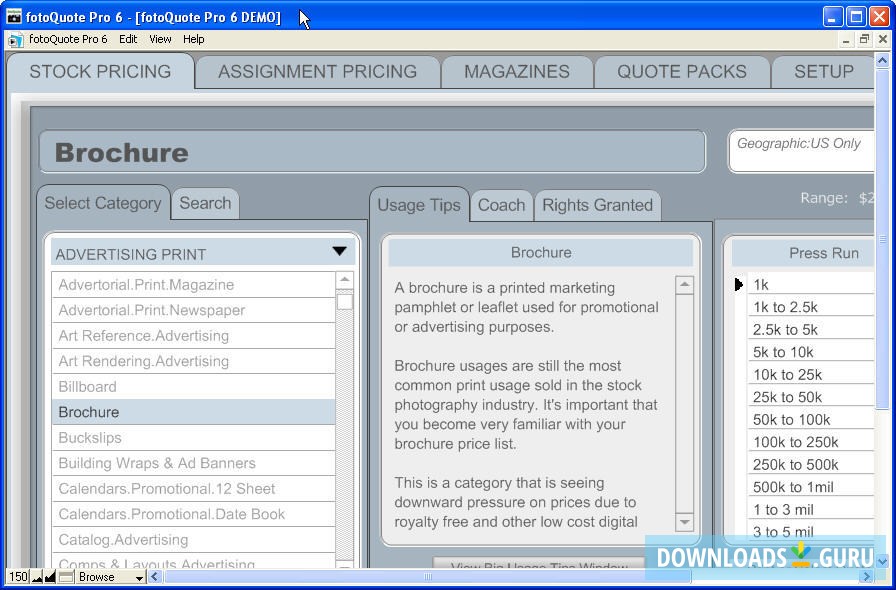Click the horizontal scrollbar thumb

coord(428,576)
